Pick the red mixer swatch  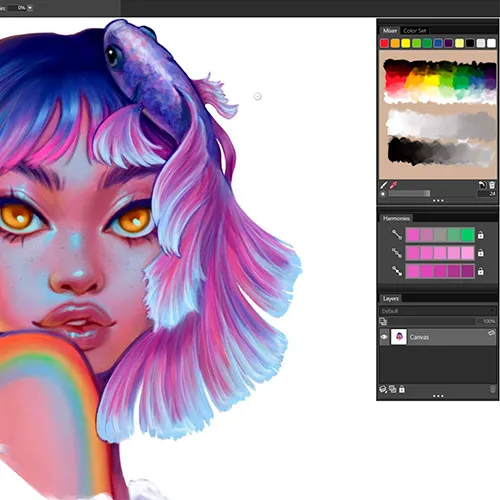click(x=384, y=43)
